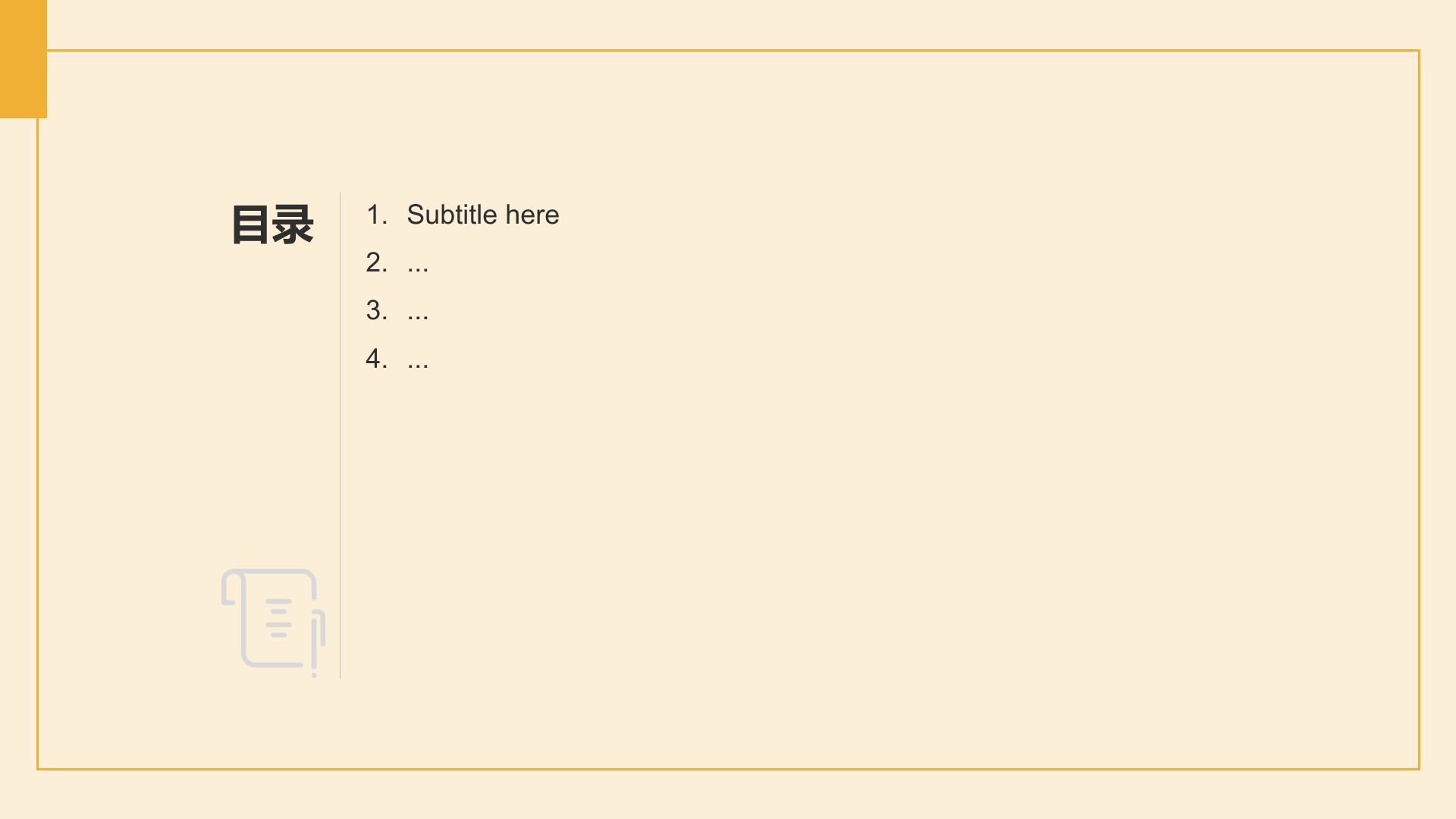Image resolution: width=1456 pixels, height=819 pixels.
Task: Click the word "Subtitle" in item one
Action: tap(452, 215)
